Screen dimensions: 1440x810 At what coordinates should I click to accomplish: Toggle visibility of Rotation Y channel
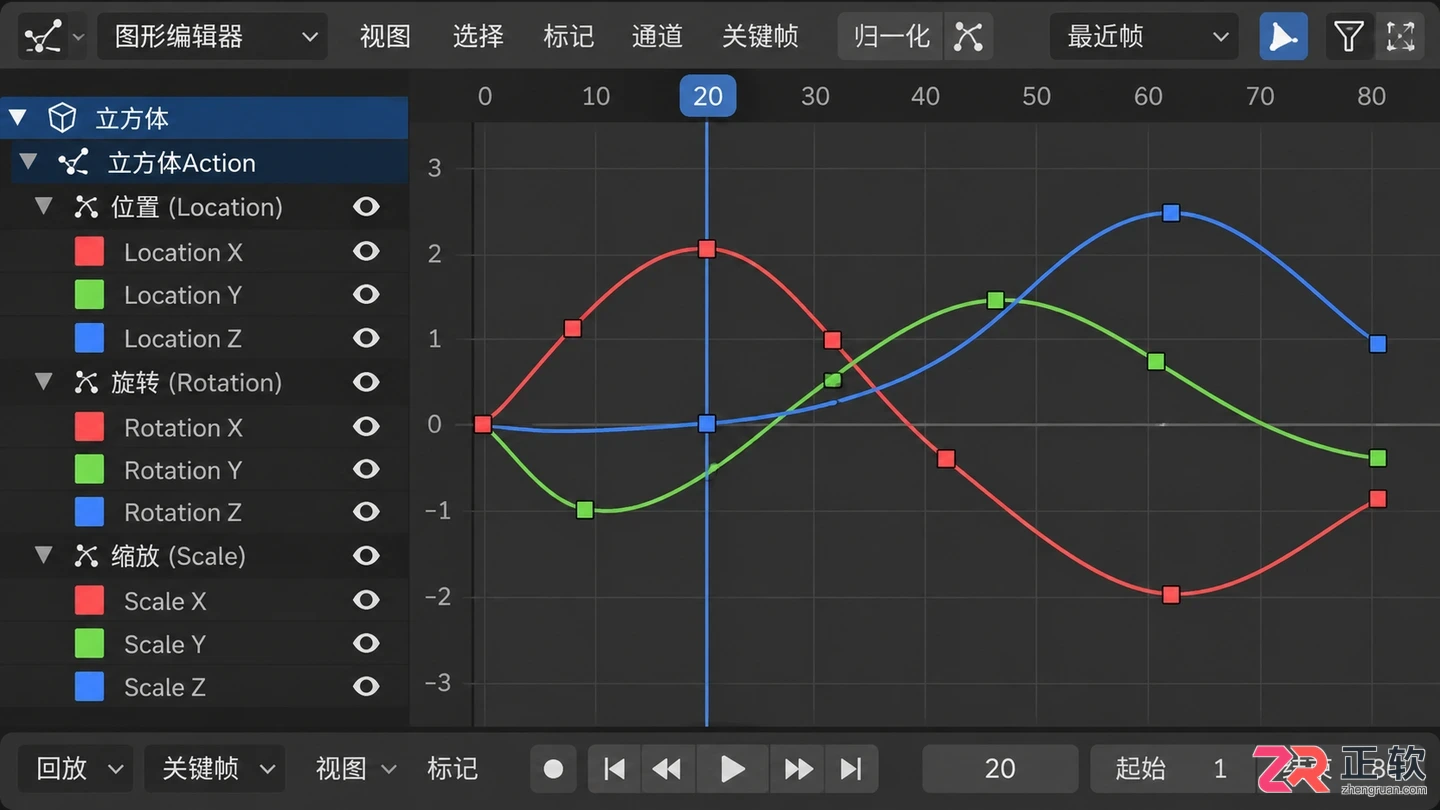tap(366, 469)
